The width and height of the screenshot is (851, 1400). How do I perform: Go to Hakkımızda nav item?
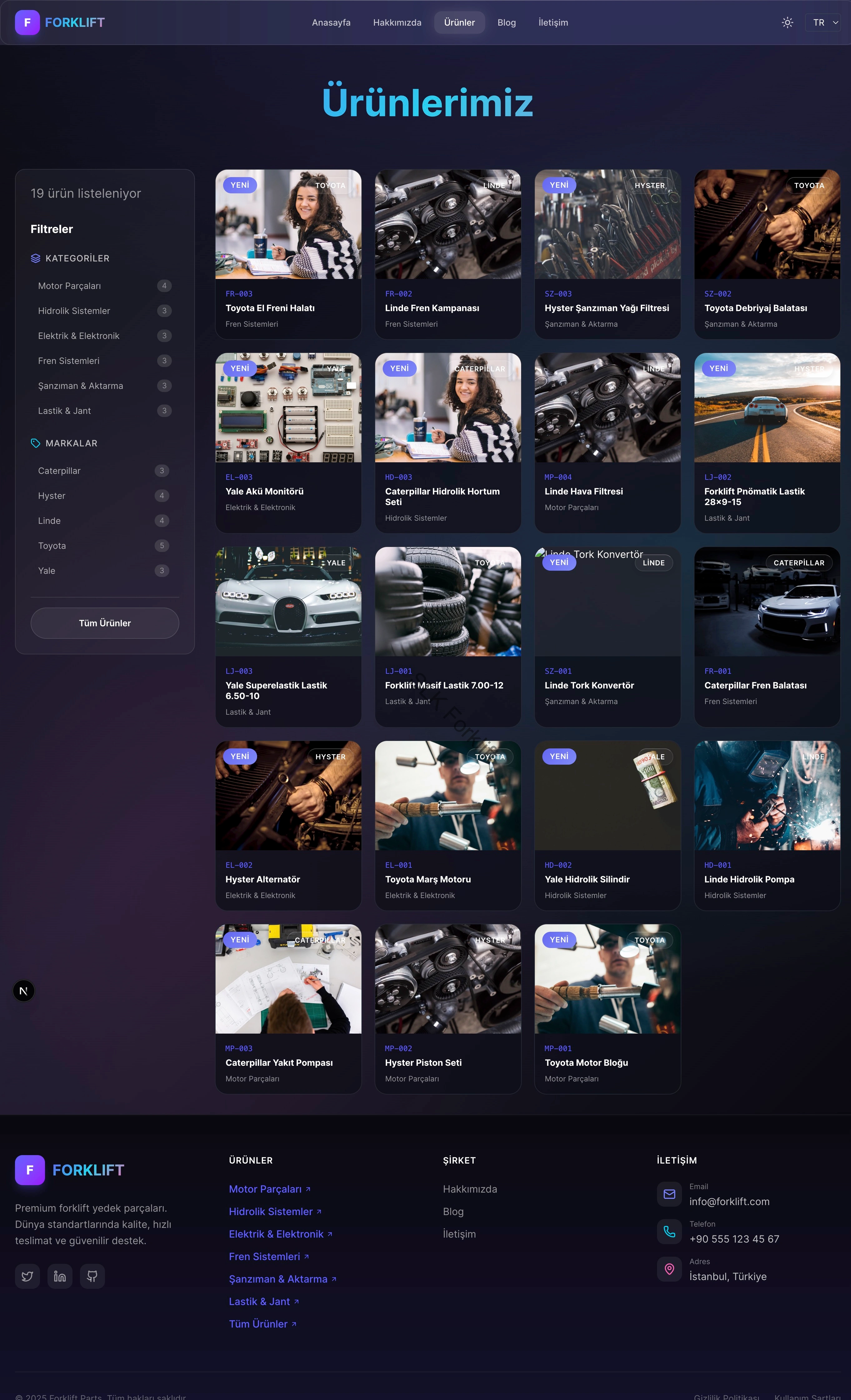(397, 23)
